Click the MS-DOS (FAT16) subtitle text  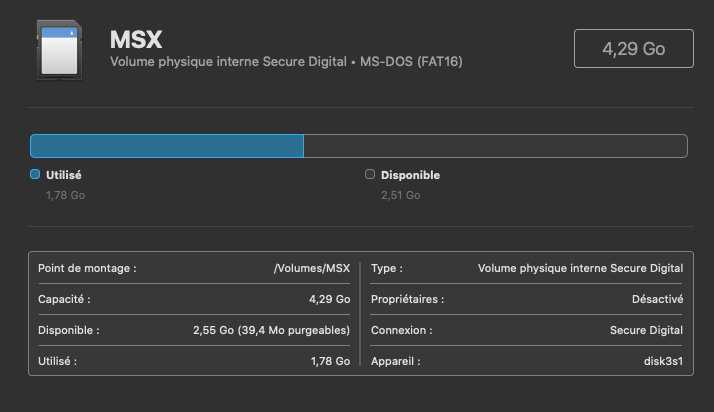click(411, 61)
